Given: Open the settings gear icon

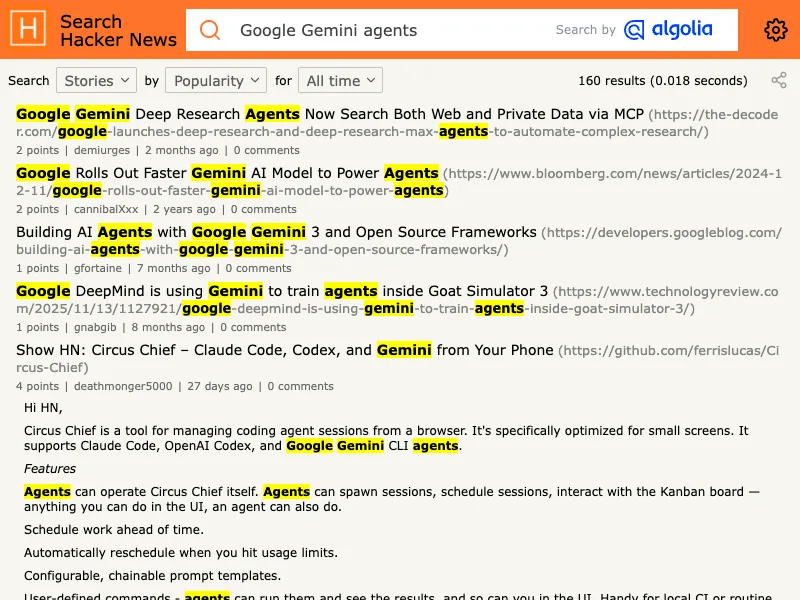Looking at the screenshot, I should (x=776, y=30).
